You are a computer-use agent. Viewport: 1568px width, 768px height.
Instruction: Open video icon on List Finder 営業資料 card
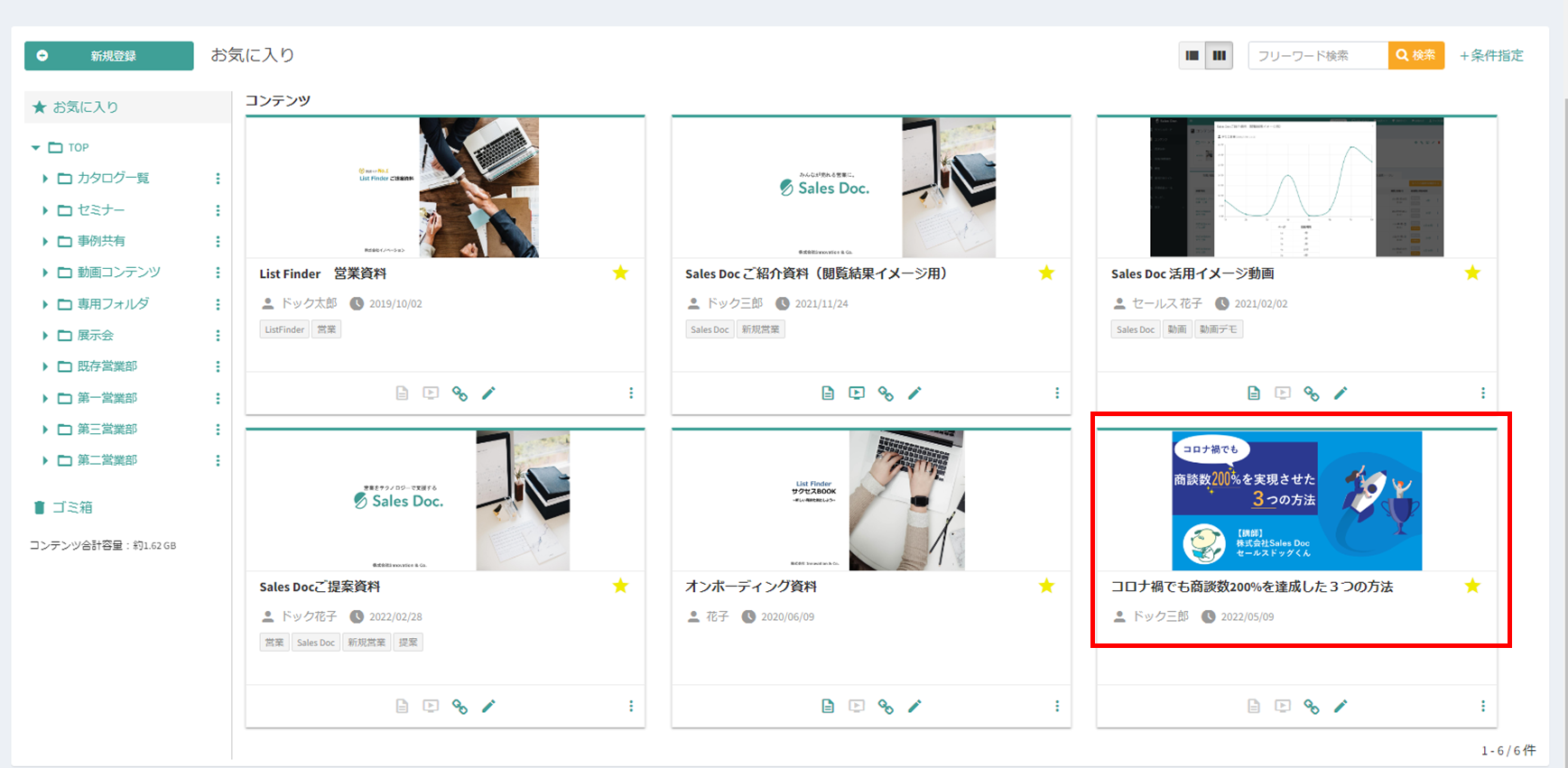tap(431, 393)
